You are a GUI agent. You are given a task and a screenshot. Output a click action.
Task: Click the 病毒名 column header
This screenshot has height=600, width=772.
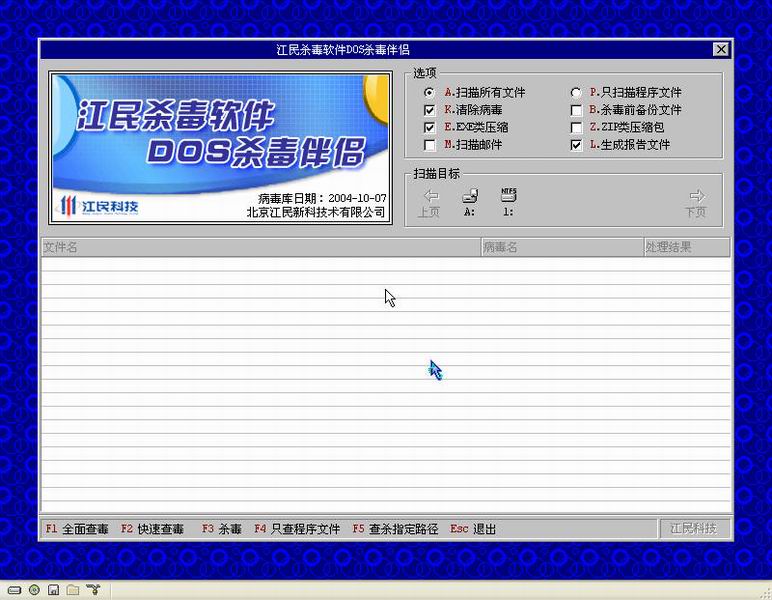click(562, 247)
